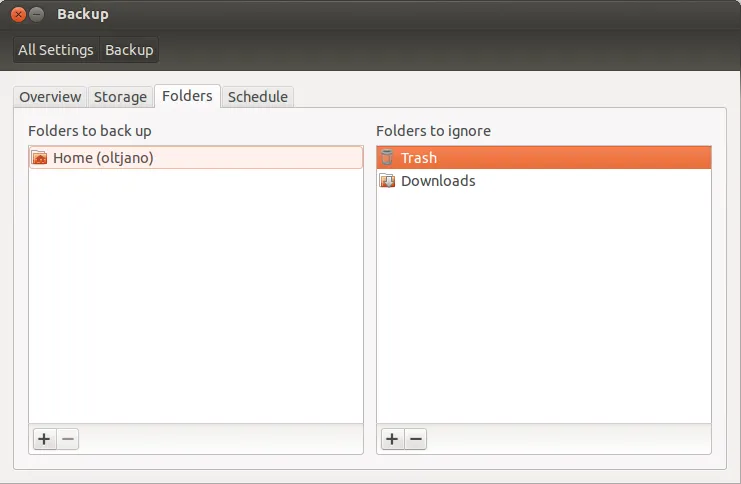
Task: Add a folder to back up with plus
Action: tap(44, 439)
